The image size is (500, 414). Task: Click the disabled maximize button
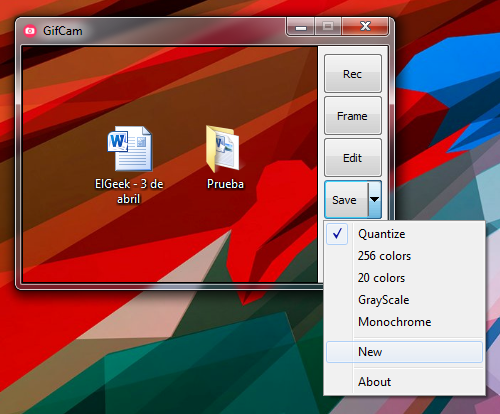(328, 26)
